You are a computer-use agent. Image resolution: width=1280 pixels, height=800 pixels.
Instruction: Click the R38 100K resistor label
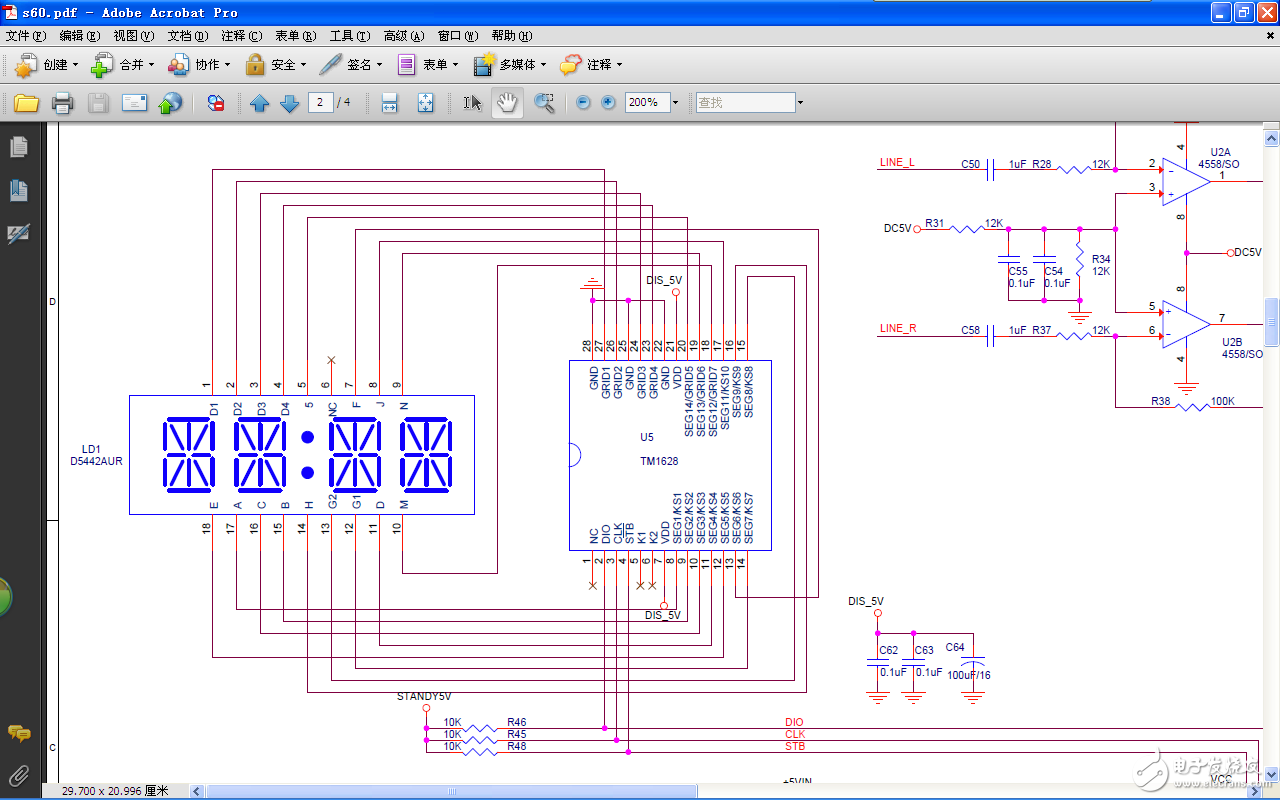tap(1192, 401)
